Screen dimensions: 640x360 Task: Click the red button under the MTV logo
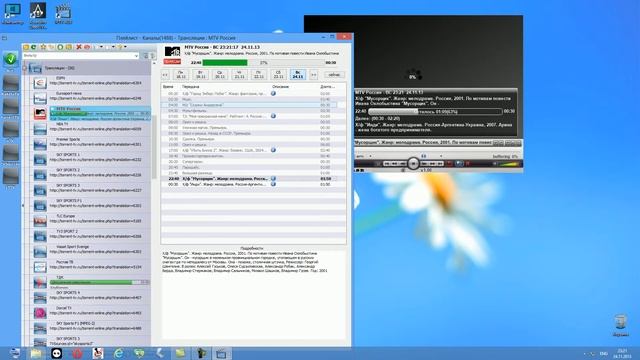(172, 62)
